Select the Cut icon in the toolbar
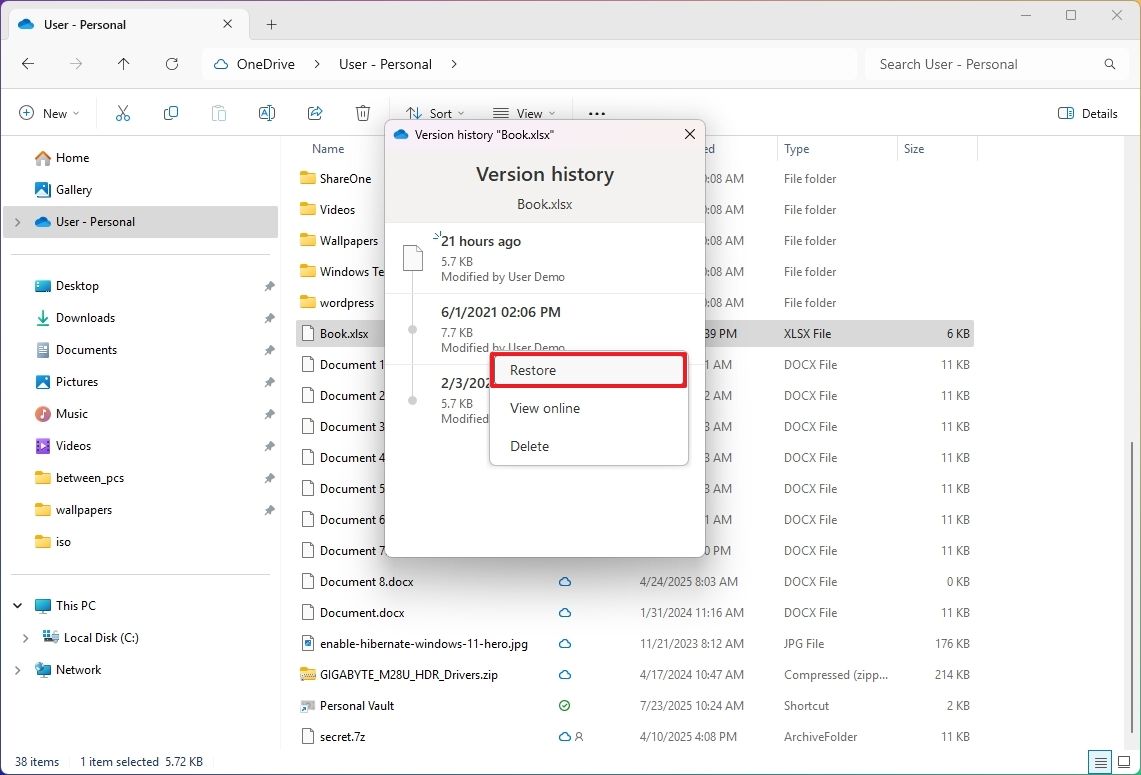This screenshot has height=775, width=1141. coord(122,113)
